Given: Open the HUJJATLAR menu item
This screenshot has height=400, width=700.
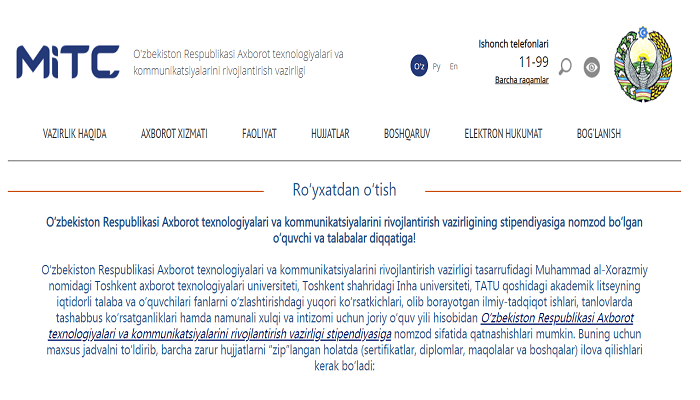Looking at the screenshot, I should pyautogui.click(x=329, y=133).
